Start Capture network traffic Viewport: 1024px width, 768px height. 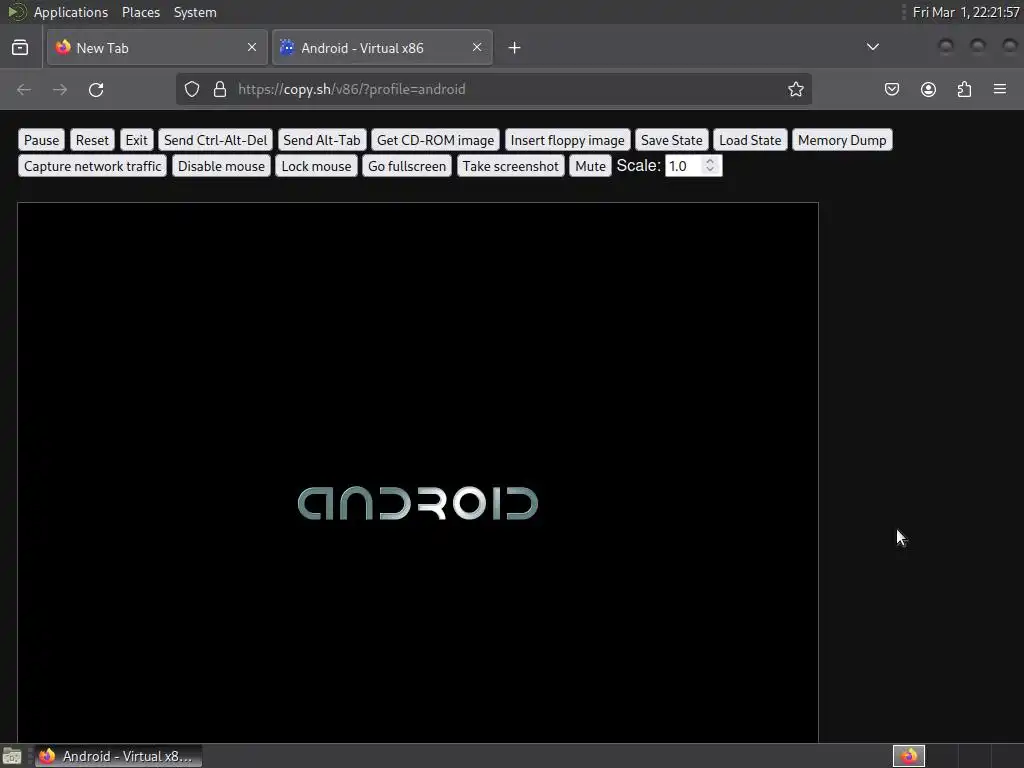click(93, 166)
